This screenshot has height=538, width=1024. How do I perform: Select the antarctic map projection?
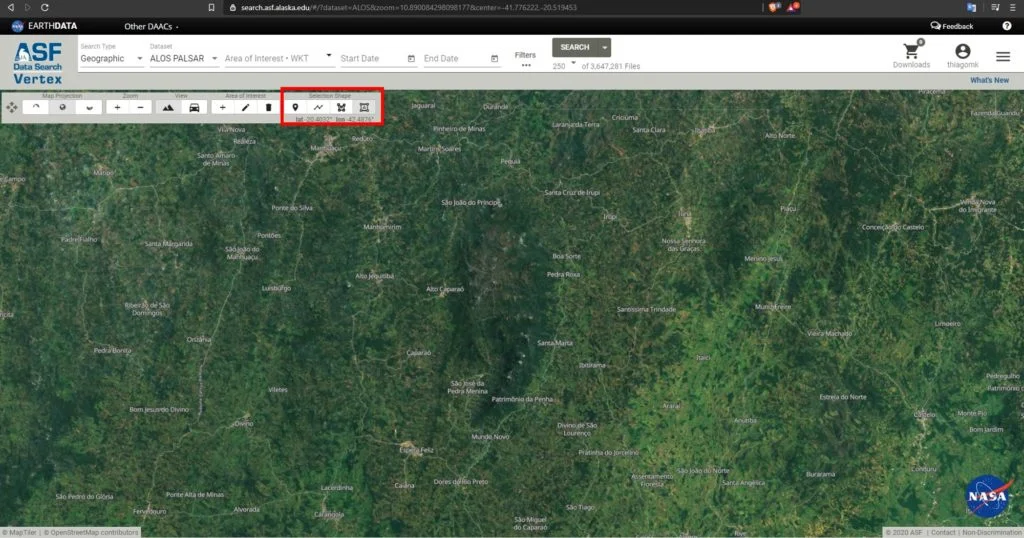(x=89, y=107)
